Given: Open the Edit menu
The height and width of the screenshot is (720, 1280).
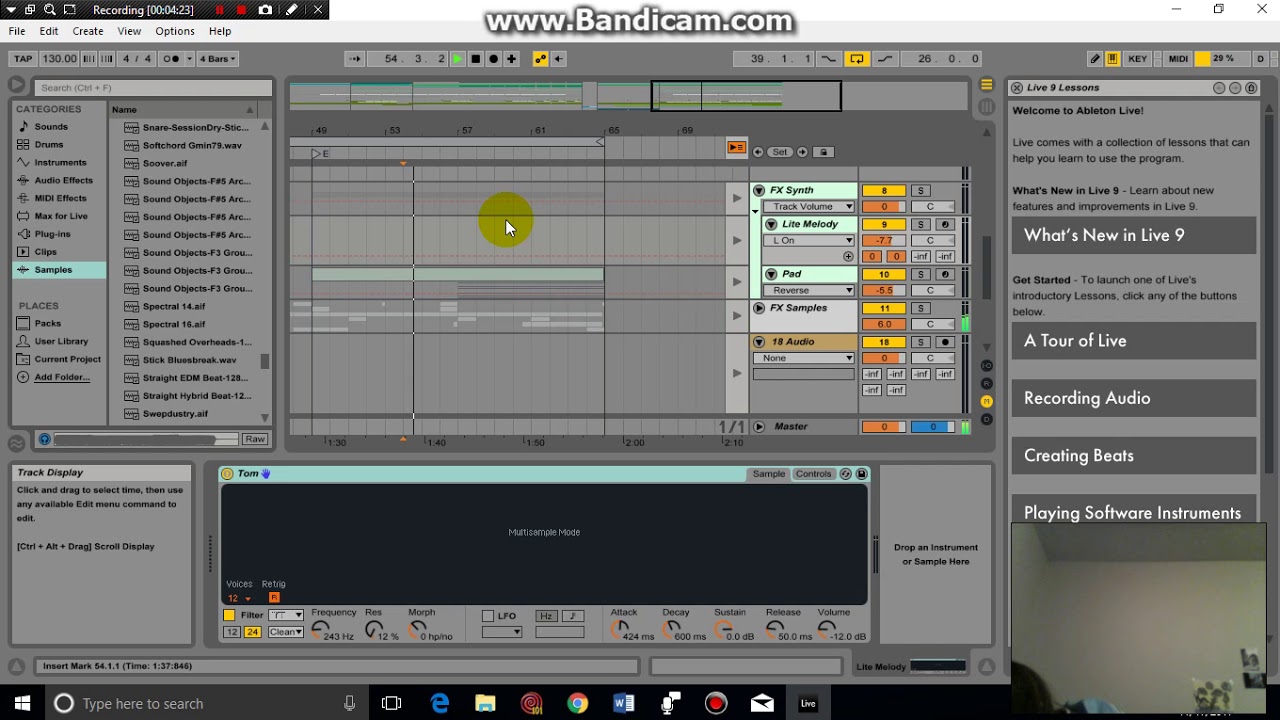Looking at the screenshot, I should (x=49, y=31).
